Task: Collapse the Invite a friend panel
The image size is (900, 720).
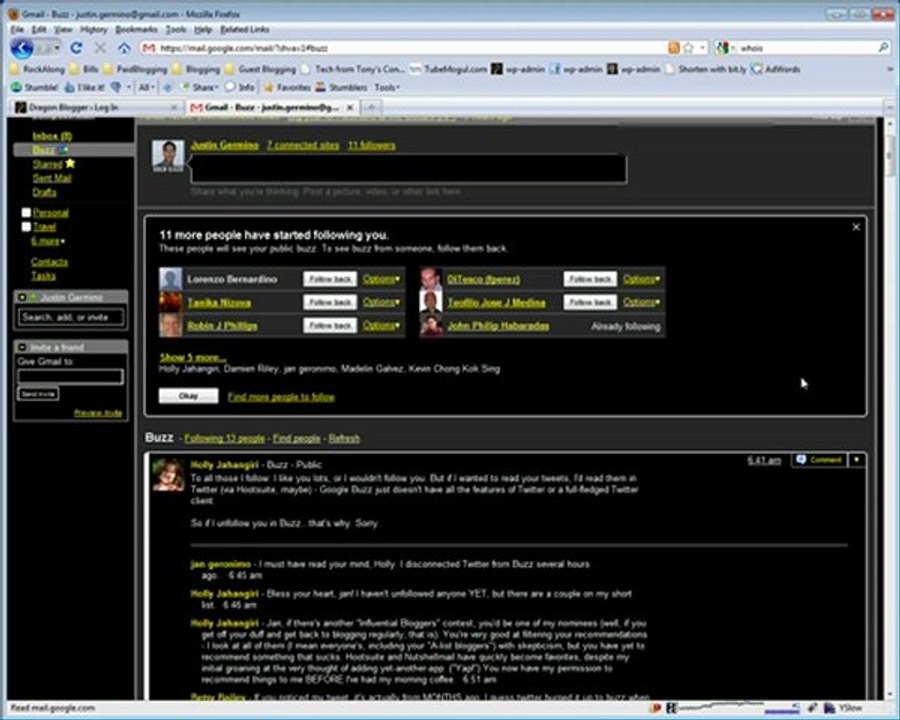Action: coord(22,347)
